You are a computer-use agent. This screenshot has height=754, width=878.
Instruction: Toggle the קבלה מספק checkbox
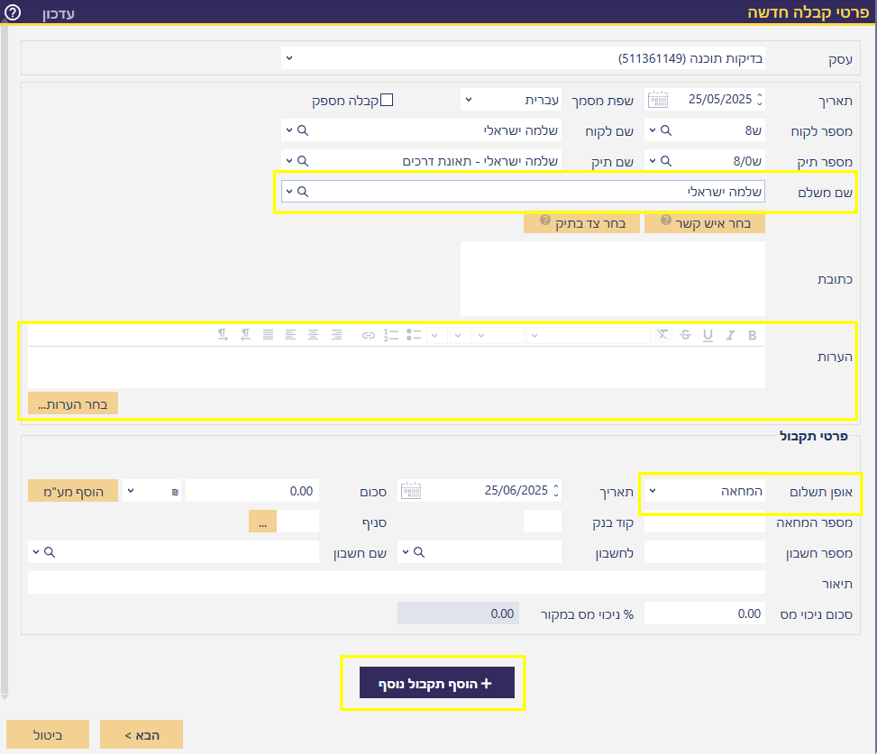tap(387, 100)
